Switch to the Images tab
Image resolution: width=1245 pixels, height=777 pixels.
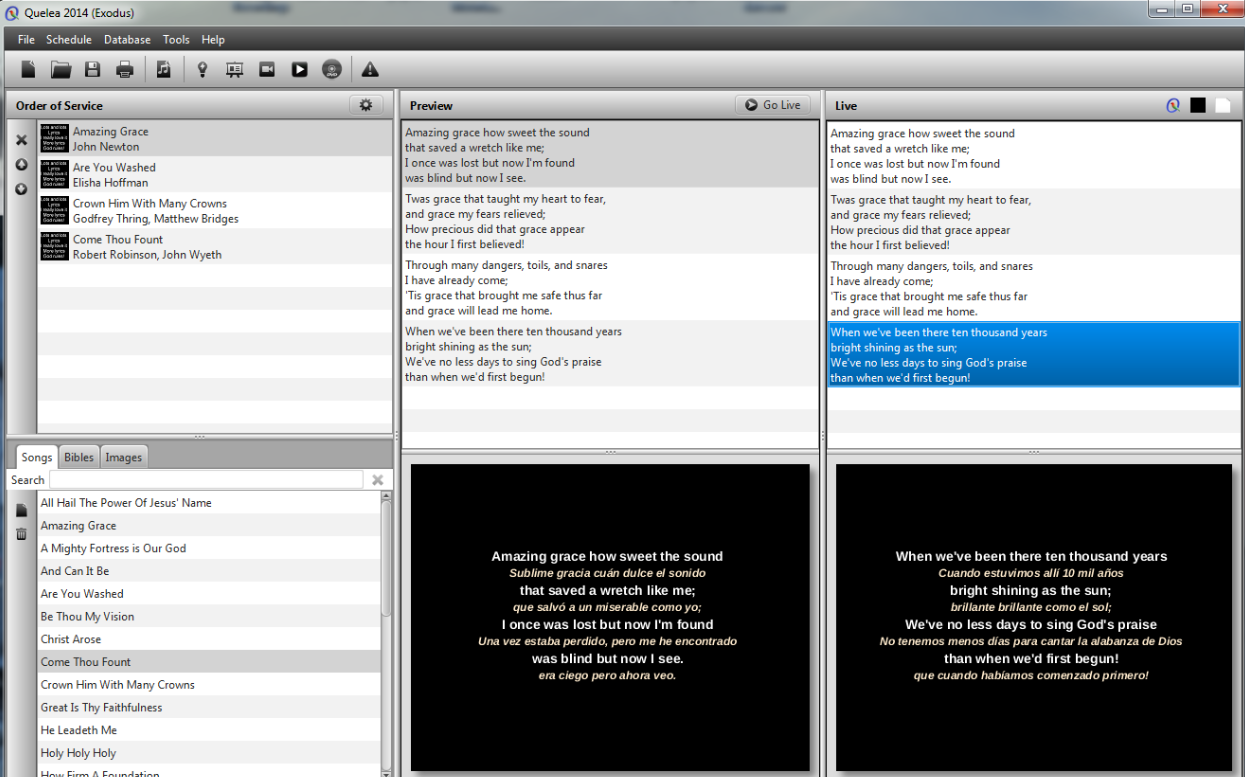[124, 457]
